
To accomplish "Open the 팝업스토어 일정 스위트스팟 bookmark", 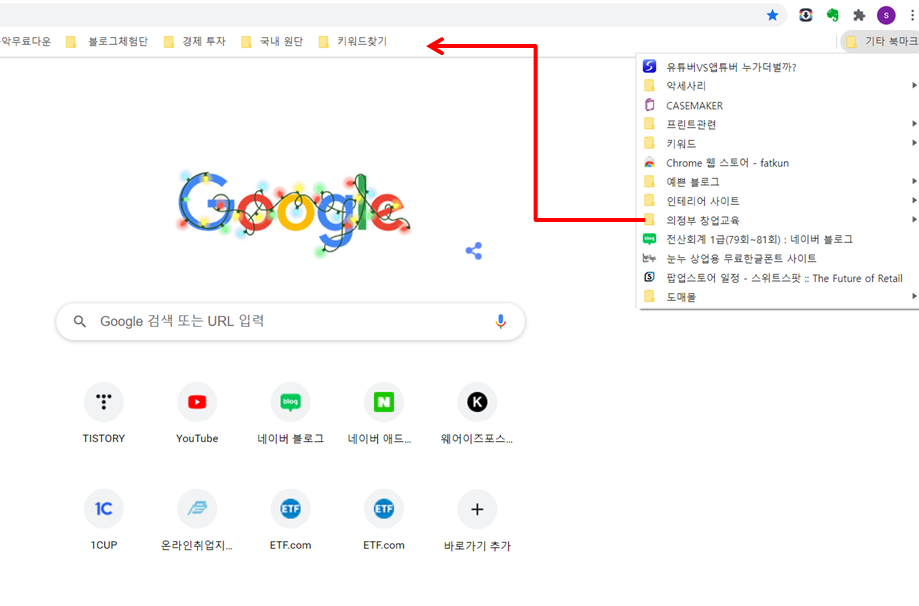I will pyautogui.click(x=778, y=278).
